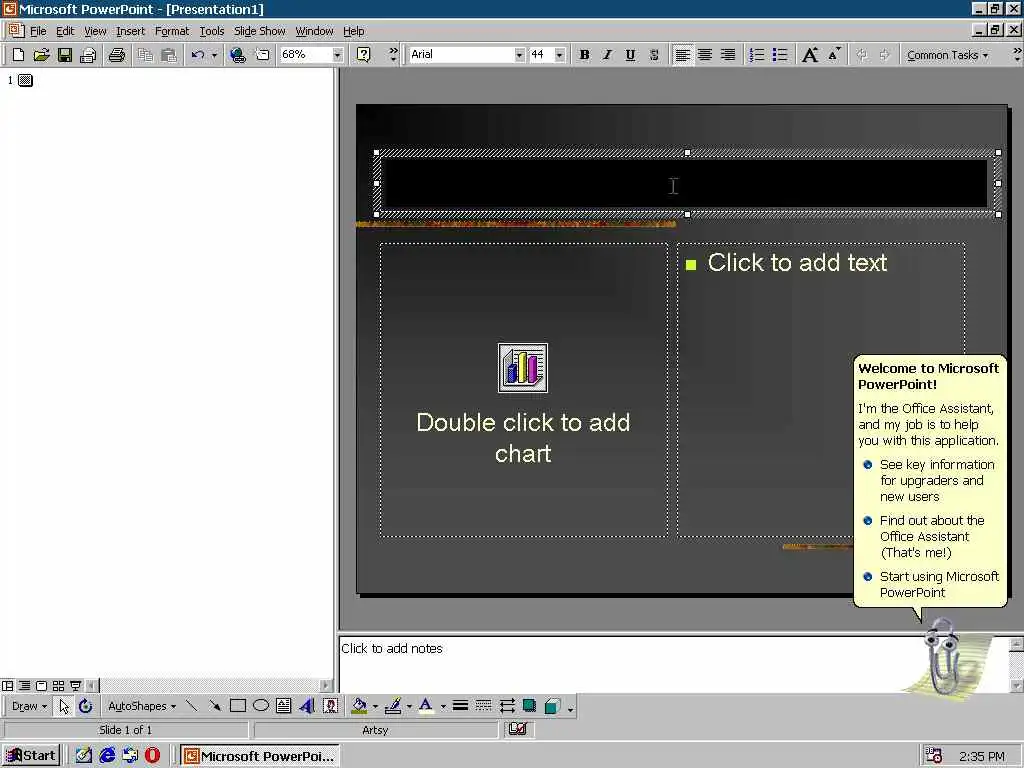Open the Common Tasks dropdown
Image resolution: width=1024 pixels, height=768 pixels.
click(x=947, y=56)
